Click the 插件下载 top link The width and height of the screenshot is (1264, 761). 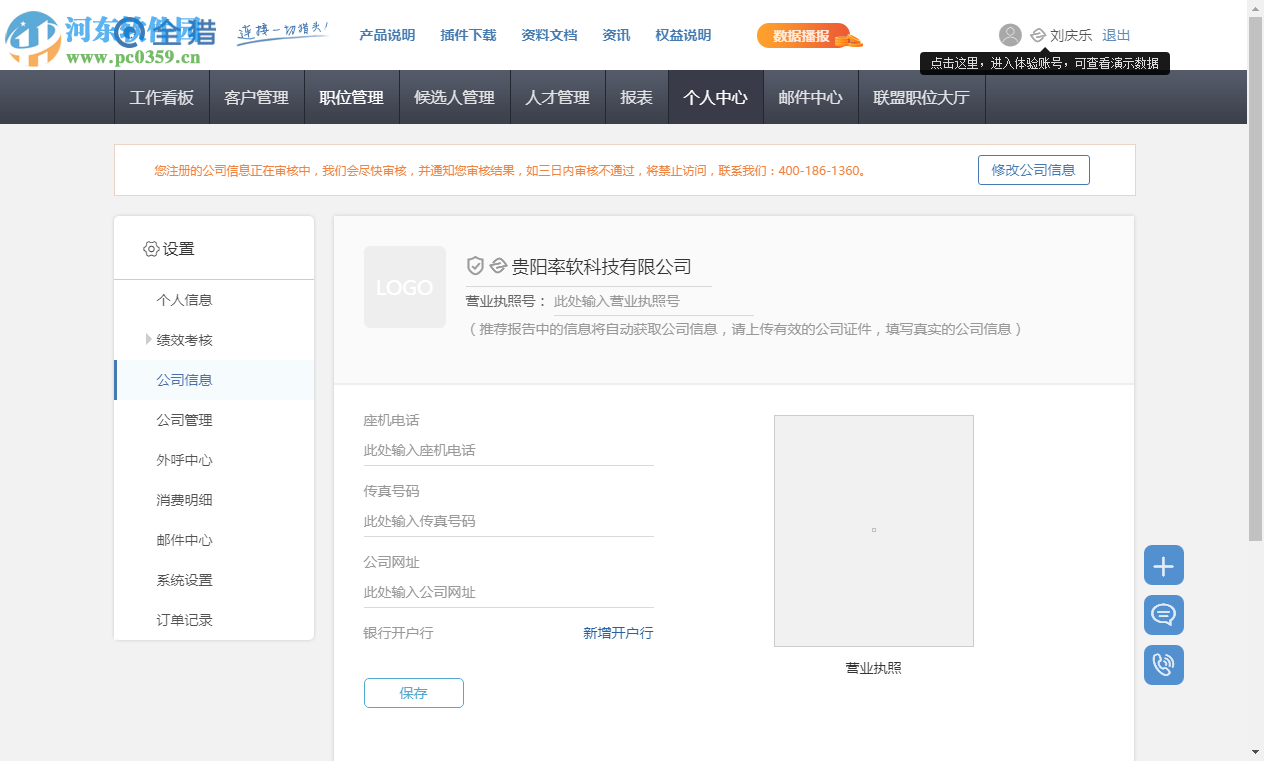[468, 35]
